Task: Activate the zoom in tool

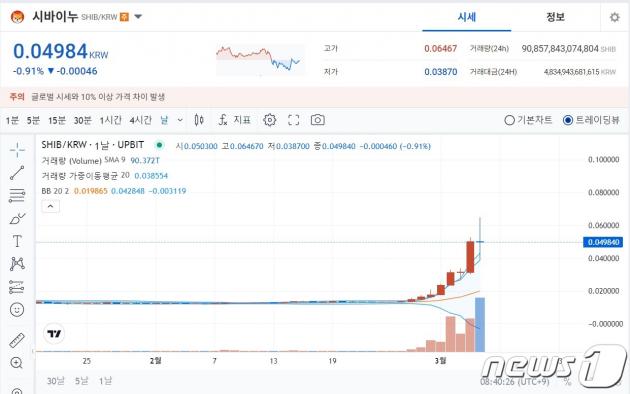Action: click(x=17, y=363)
